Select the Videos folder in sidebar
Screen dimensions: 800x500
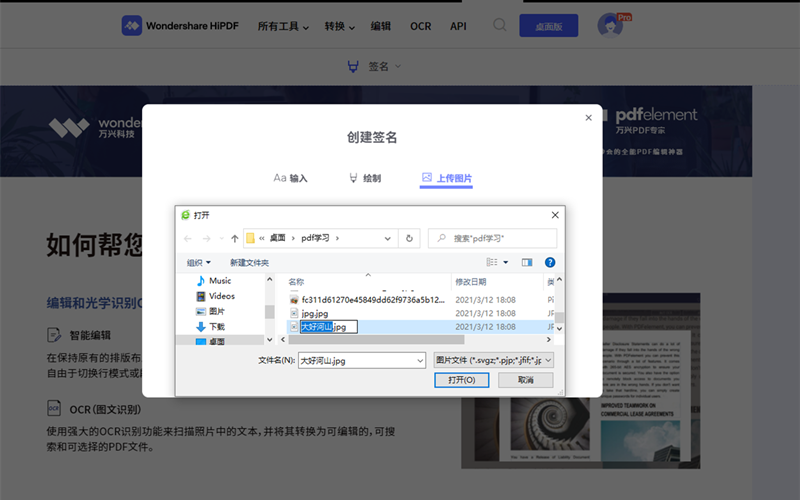click(221, 296)
